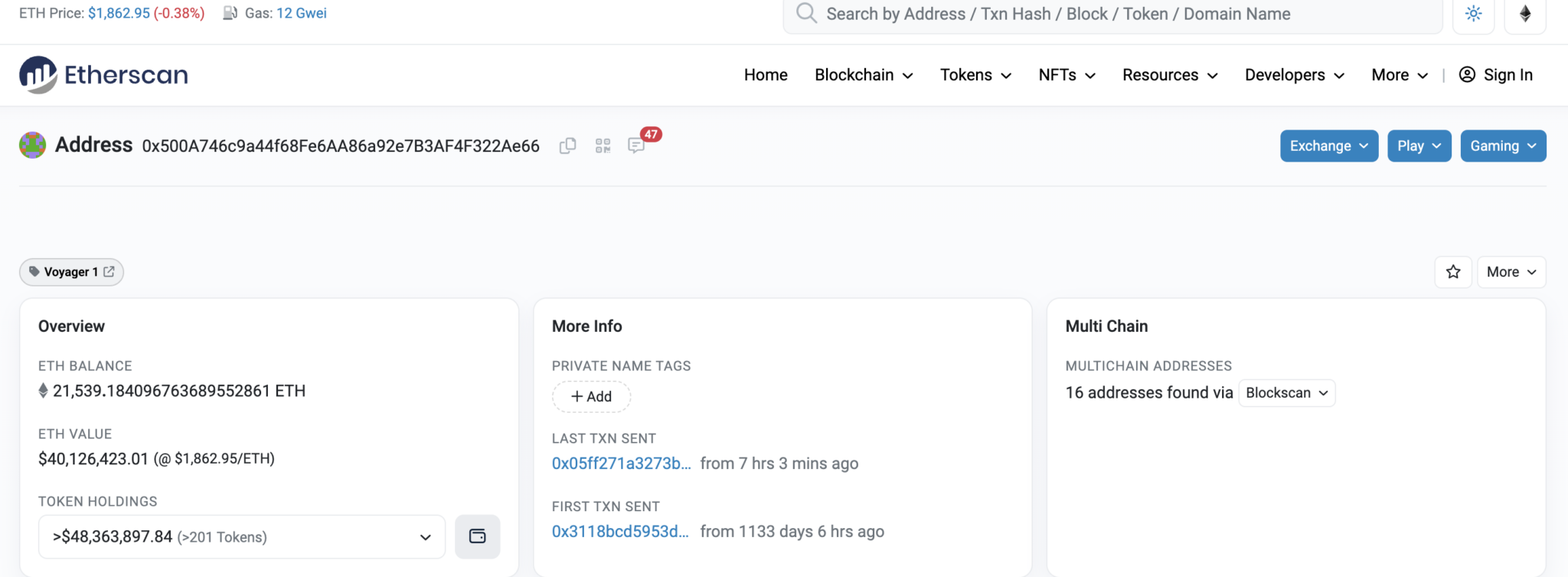Screen dimensions: 1568x577
Task: Expand the Exchange dropdown
Action: 1329,146
